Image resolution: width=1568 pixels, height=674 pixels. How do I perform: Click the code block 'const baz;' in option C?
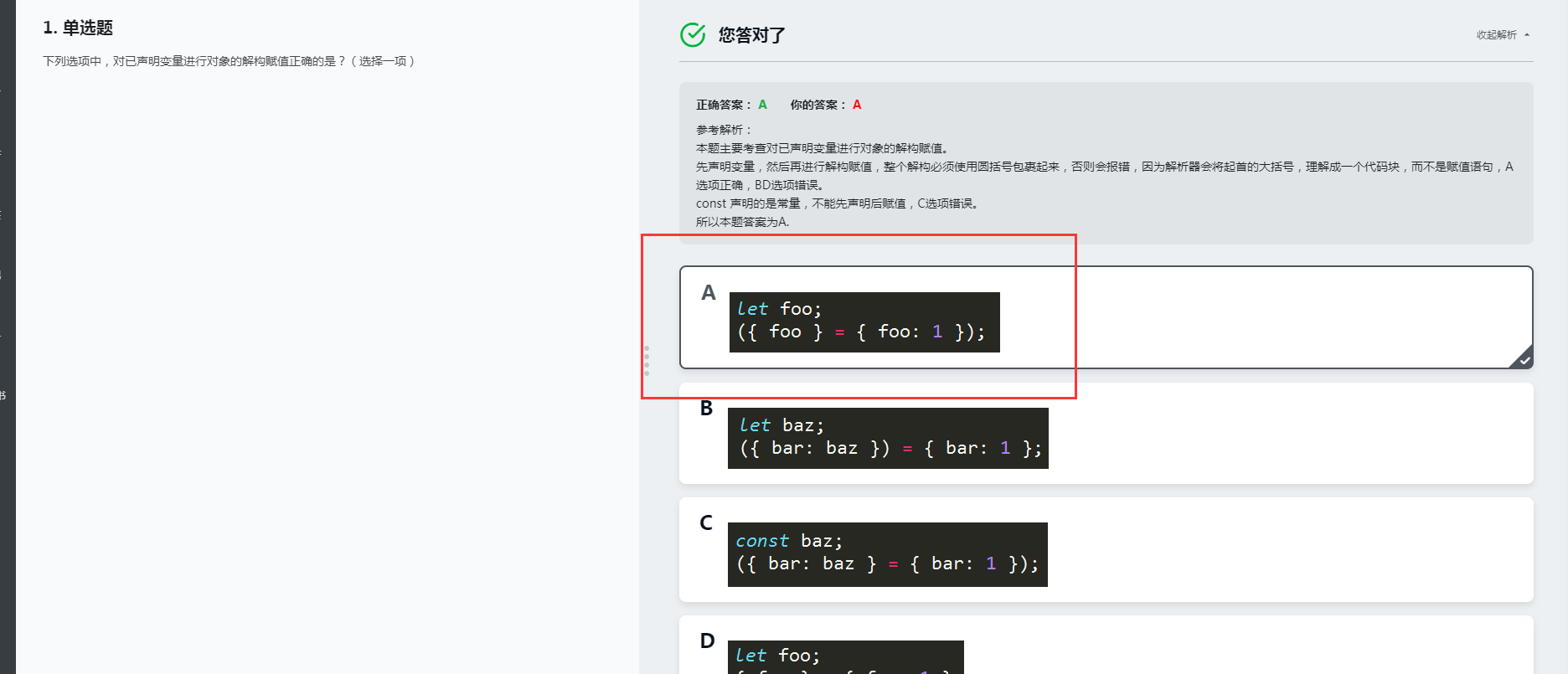[888, 554]
